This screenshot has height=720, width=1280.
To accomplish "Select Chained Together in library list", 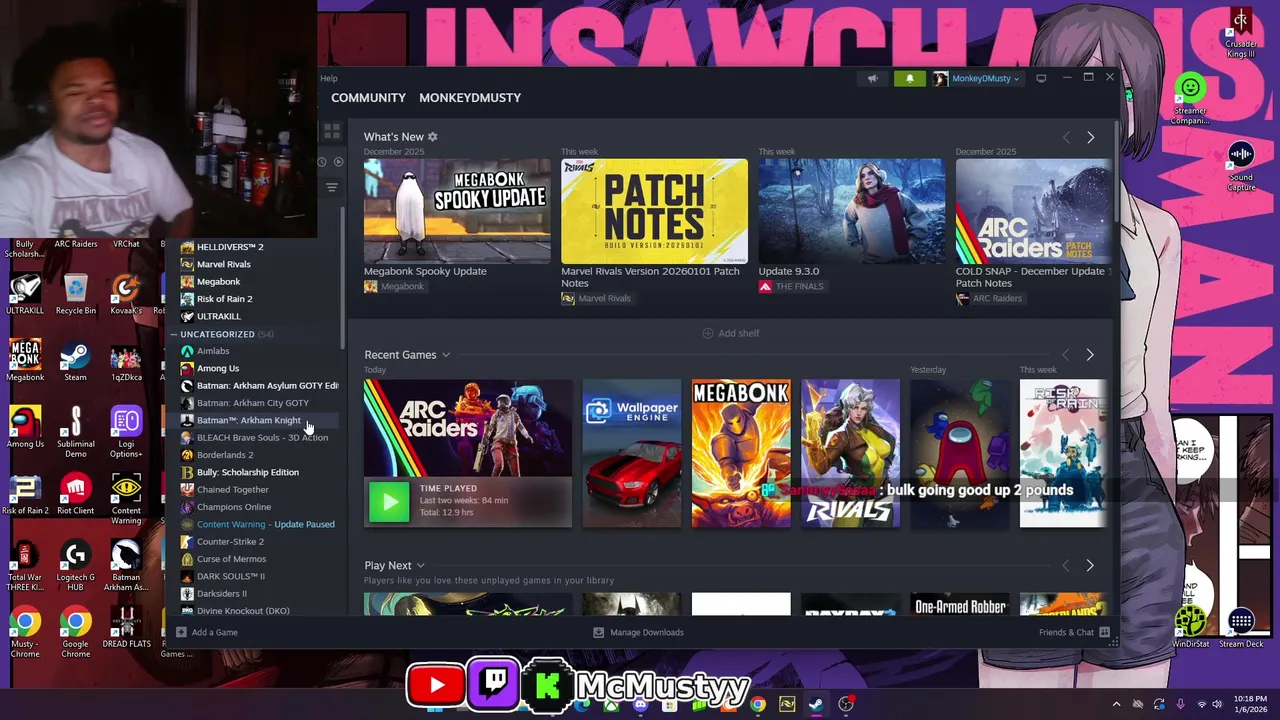I will click(233, 489).
